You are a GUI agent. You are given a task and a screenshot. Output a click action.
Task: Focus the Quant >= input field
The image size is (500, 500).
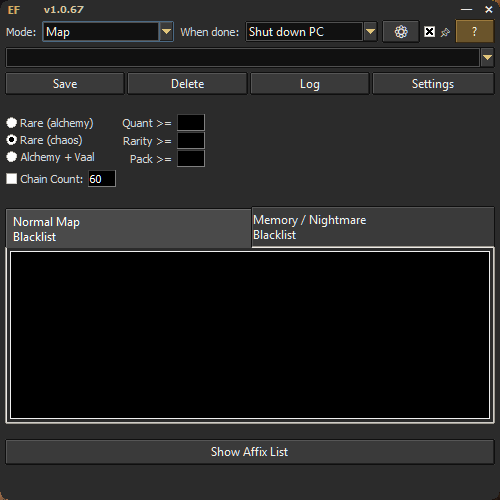[x=191, y=123]
